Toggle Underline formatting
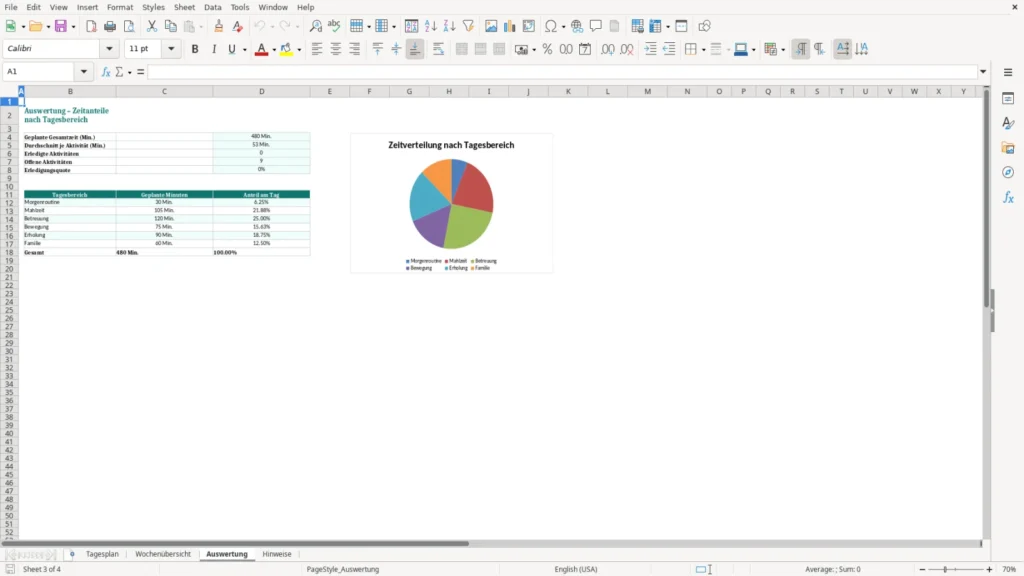This screenshot has height=576, width=1024. tap(231, 49)
